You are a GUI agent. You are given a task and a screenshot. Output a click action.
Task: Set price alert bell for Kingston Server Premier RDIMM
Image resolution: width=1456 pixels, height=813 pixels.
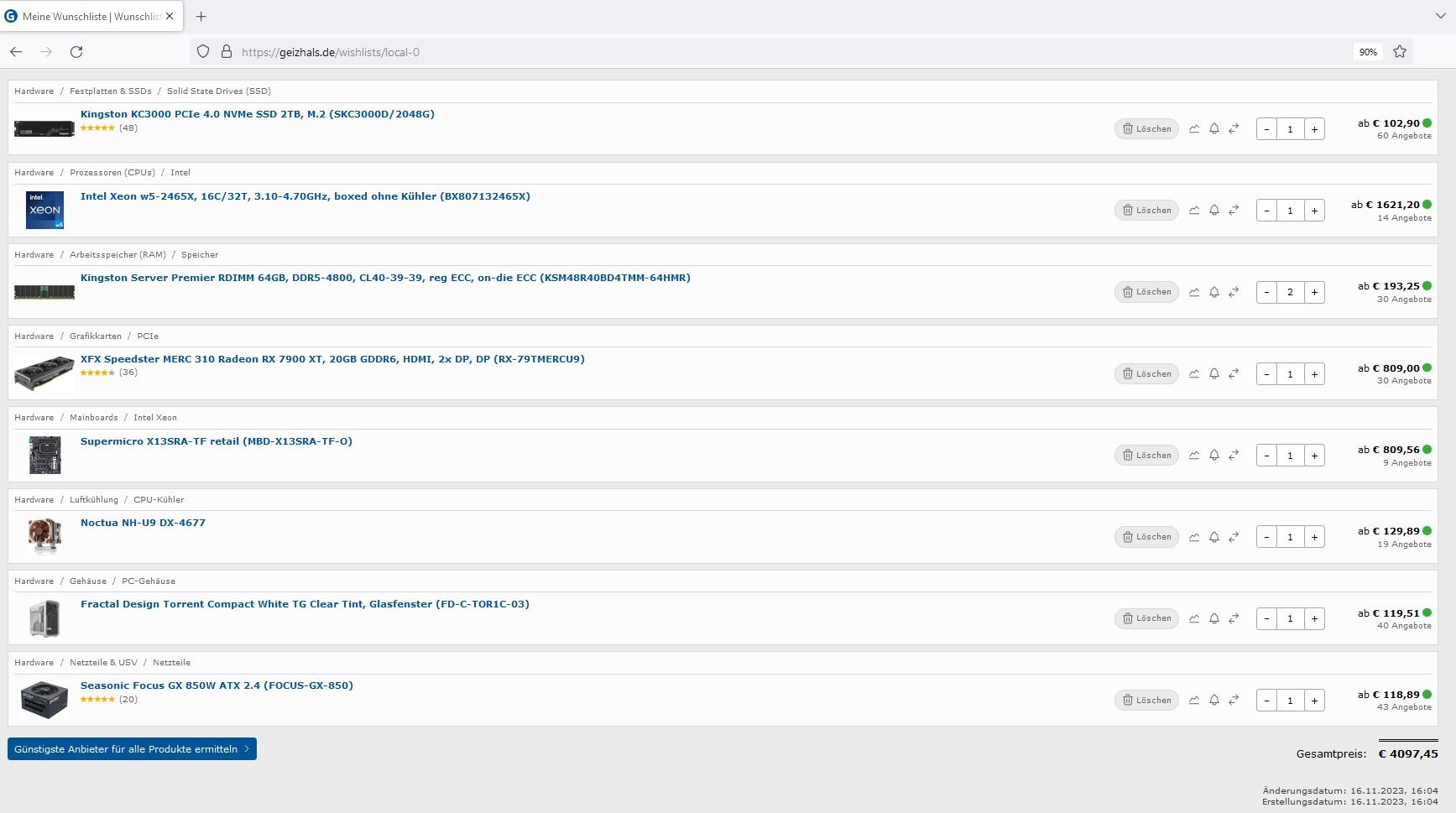click(x=1214, y=292)
